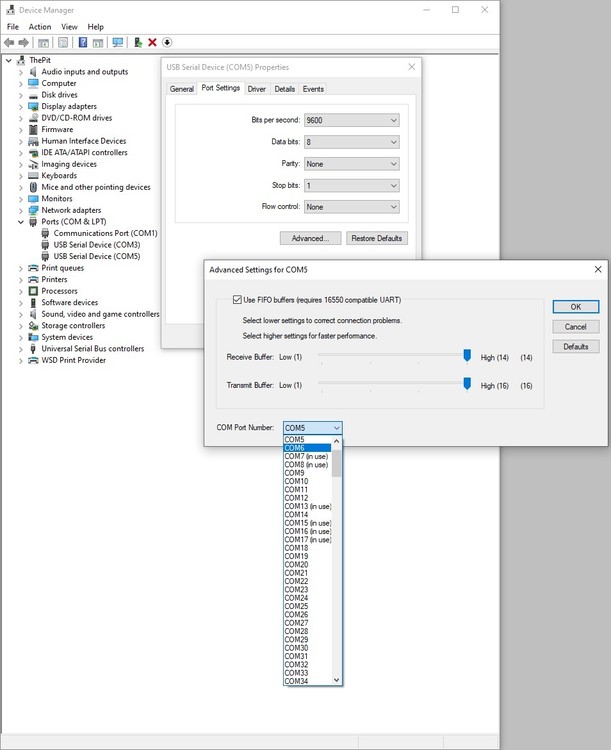
Task: Collapse the Ports (COM & LPT) node
Action: pyautogui.click(x=21, y=222)
